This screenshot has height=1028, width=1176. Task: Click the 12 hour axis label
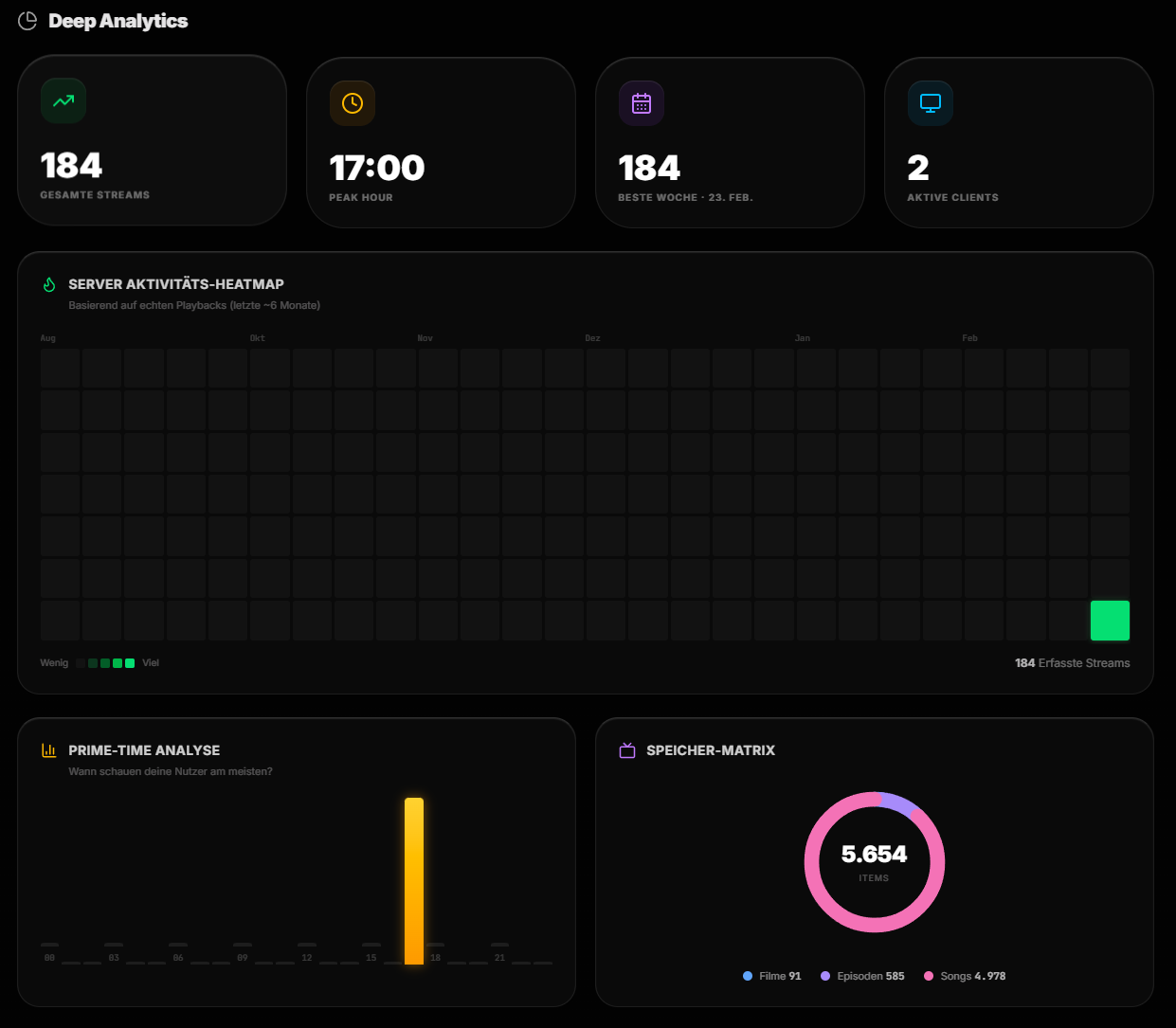pos(307,958)
